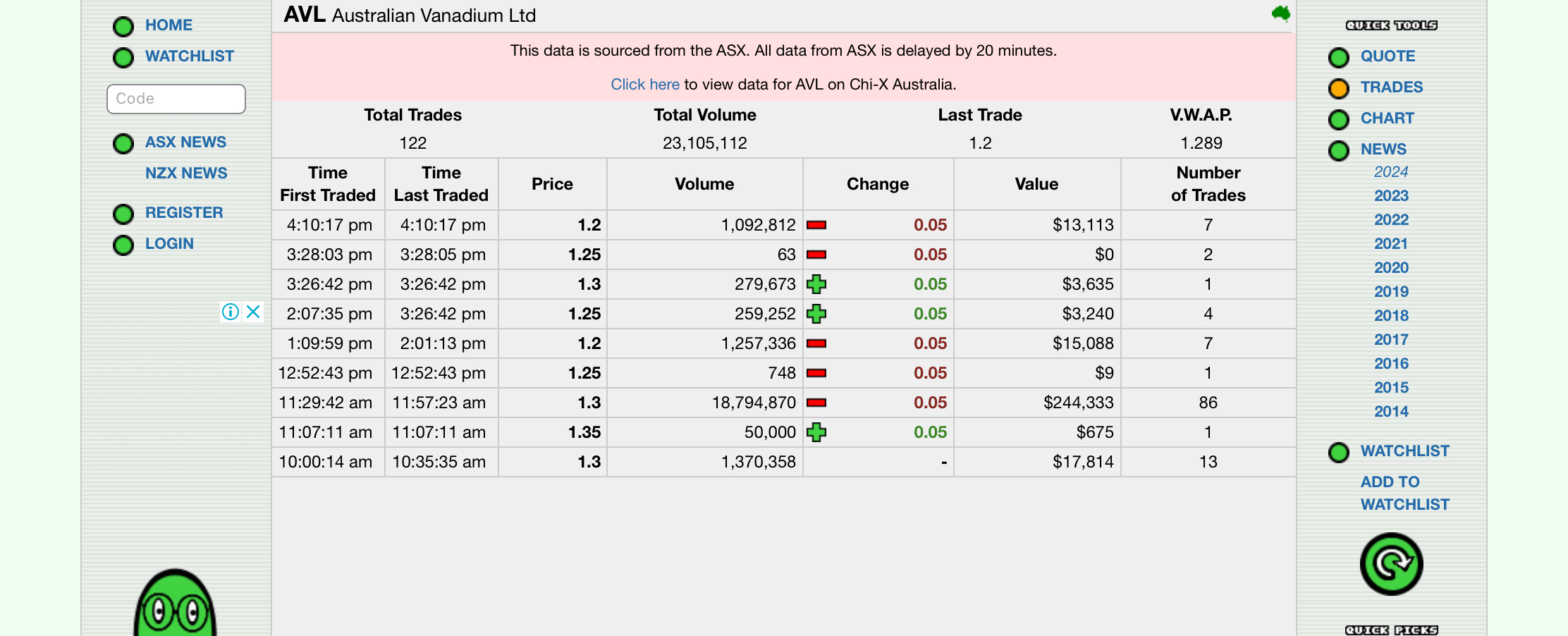Focus the Code search input field
The image size is (1568, 636).
coord(176,99)
